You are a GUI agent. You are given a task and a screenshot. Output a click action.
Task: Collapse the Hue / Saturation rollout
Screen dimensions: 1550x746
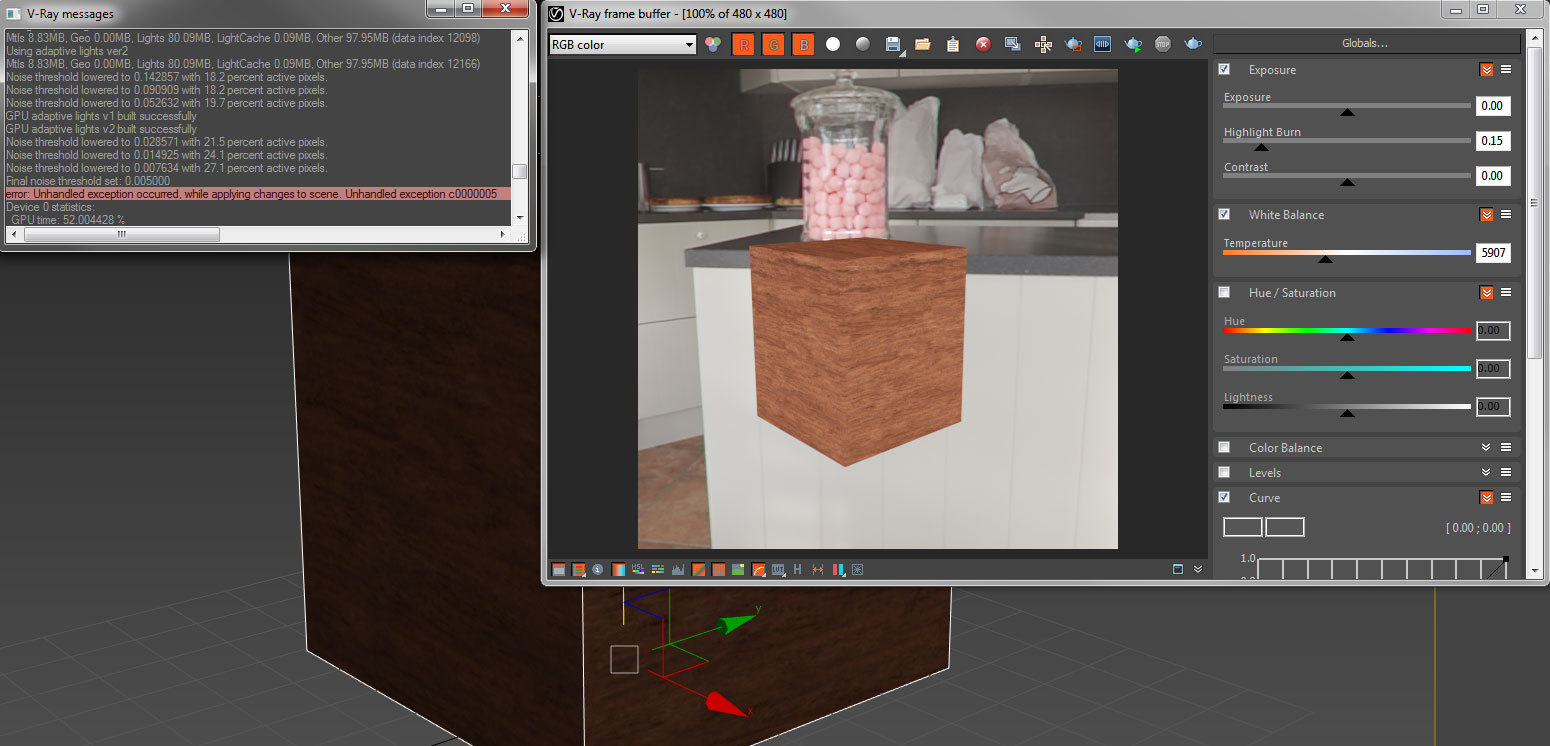tap(1486, 293)
